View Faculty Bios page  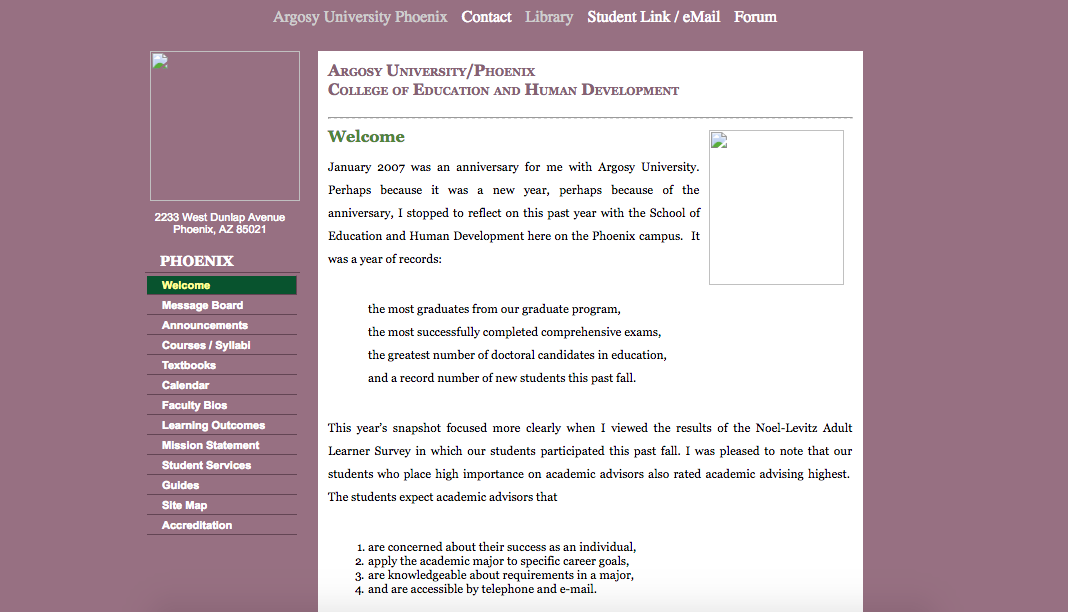(x=222, y=405)
